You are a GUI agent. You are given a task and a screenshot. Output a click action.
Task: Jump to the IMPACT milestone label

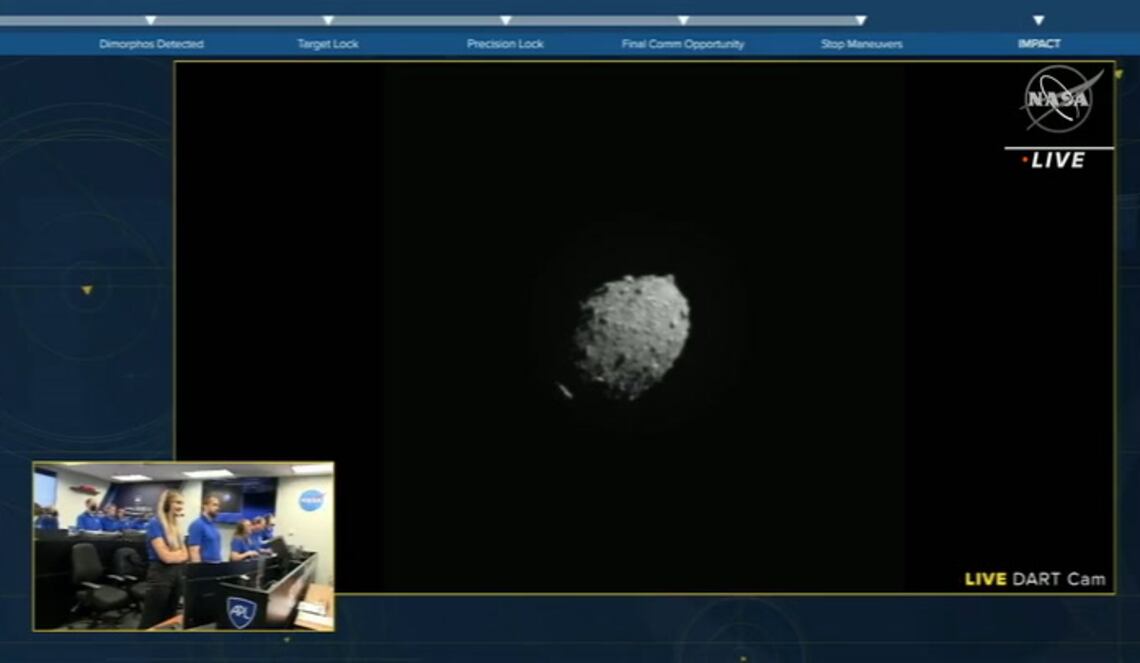pyautogui.click(x=1038, y=44)
